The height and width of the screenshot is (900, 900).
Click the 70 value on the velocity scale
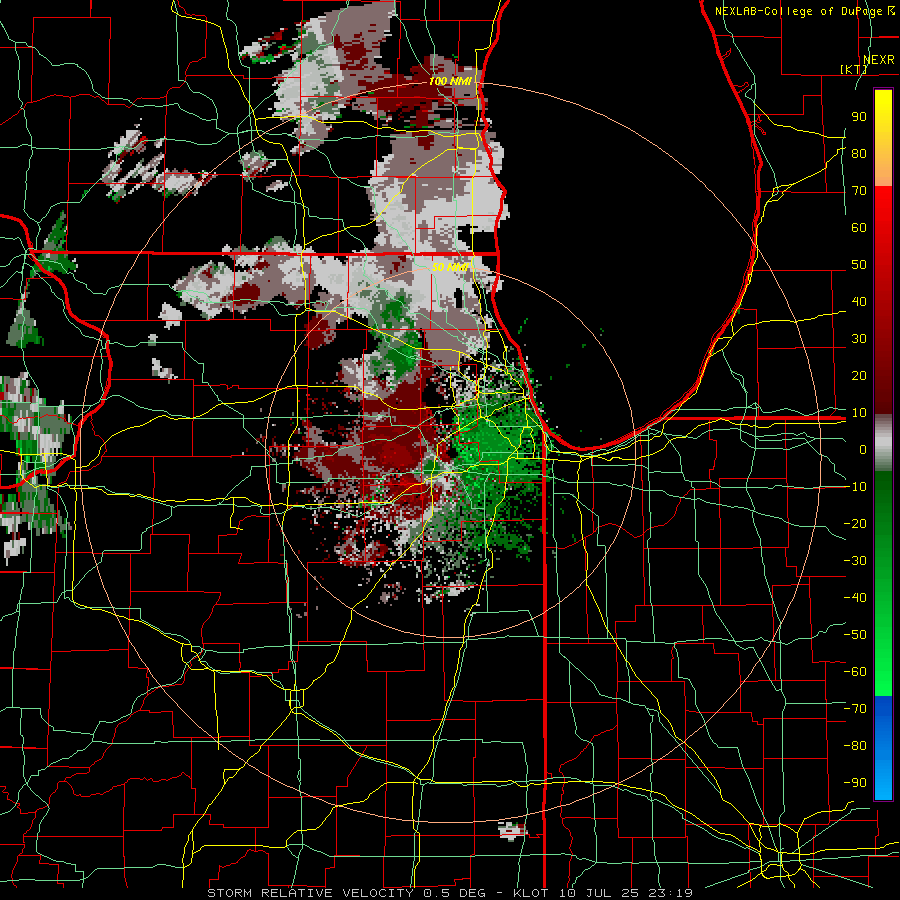pos(859,191)
